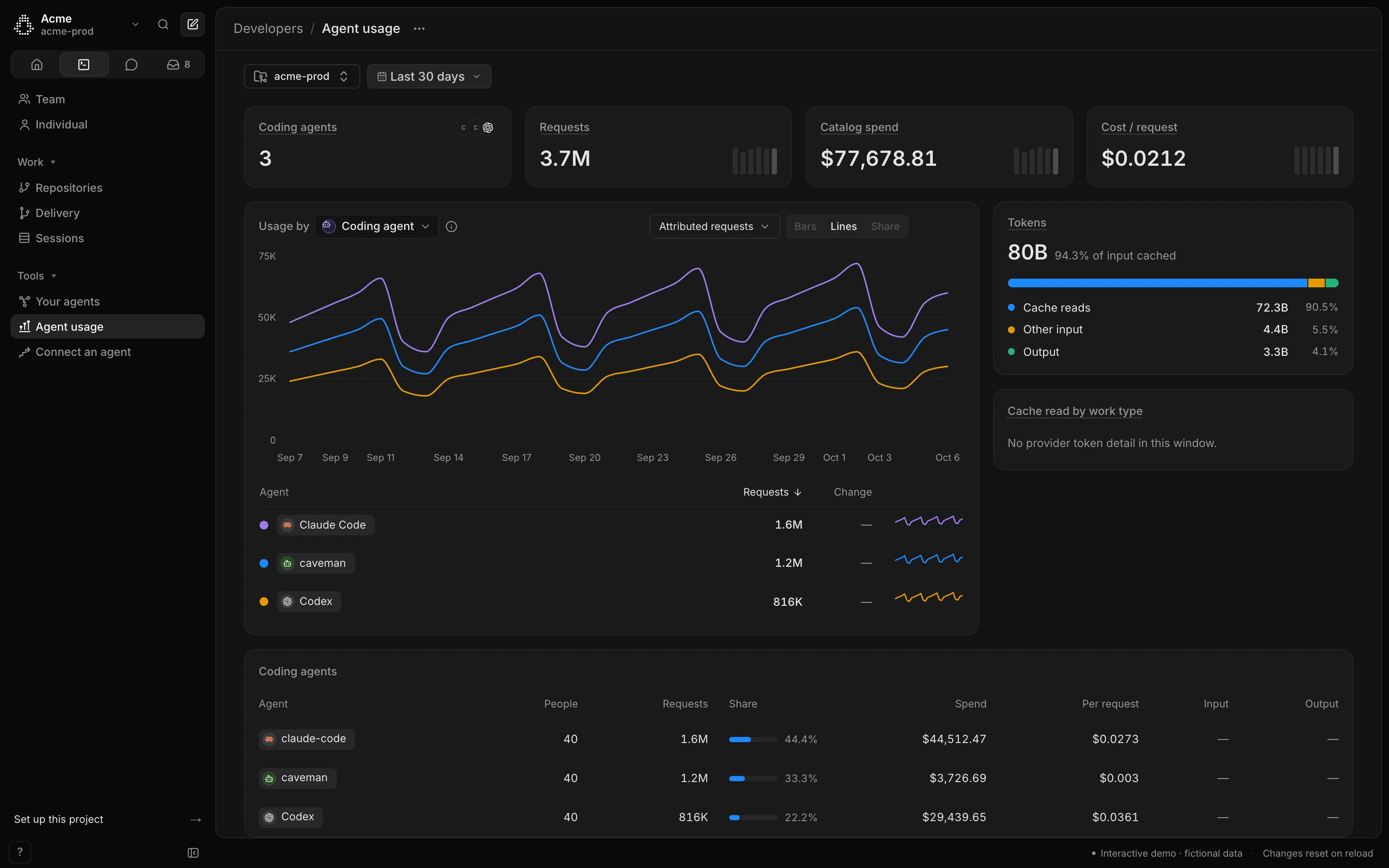Open the breadcrumb three-dot more menu

click(x=419, y=29)
